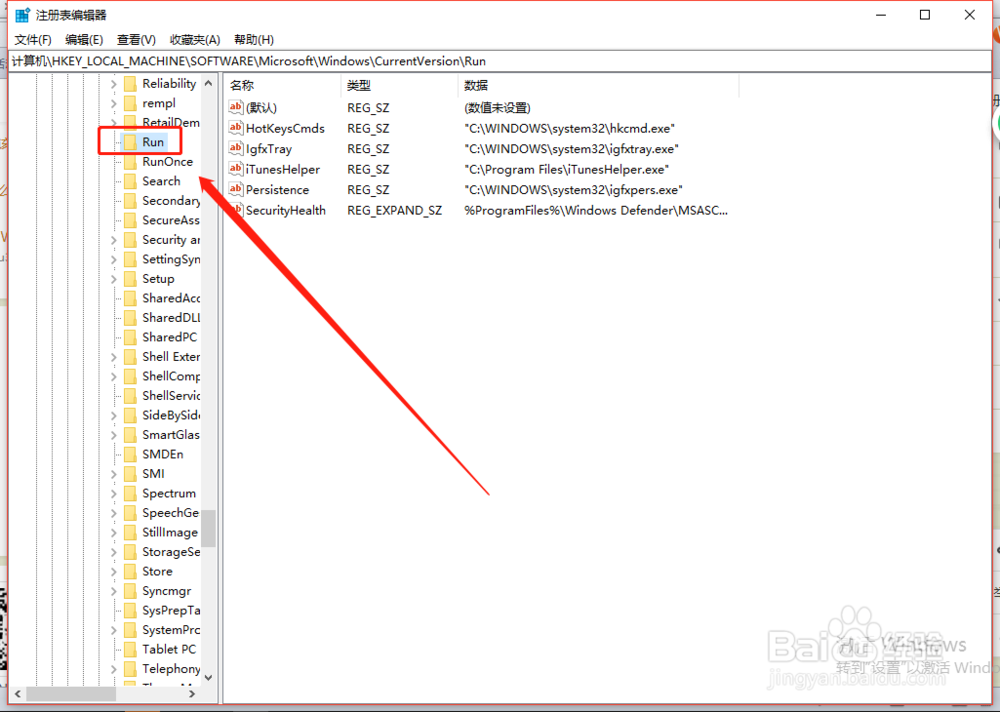Select the Secondary key in the tree

pyautogui.click(x=171, y=201)
